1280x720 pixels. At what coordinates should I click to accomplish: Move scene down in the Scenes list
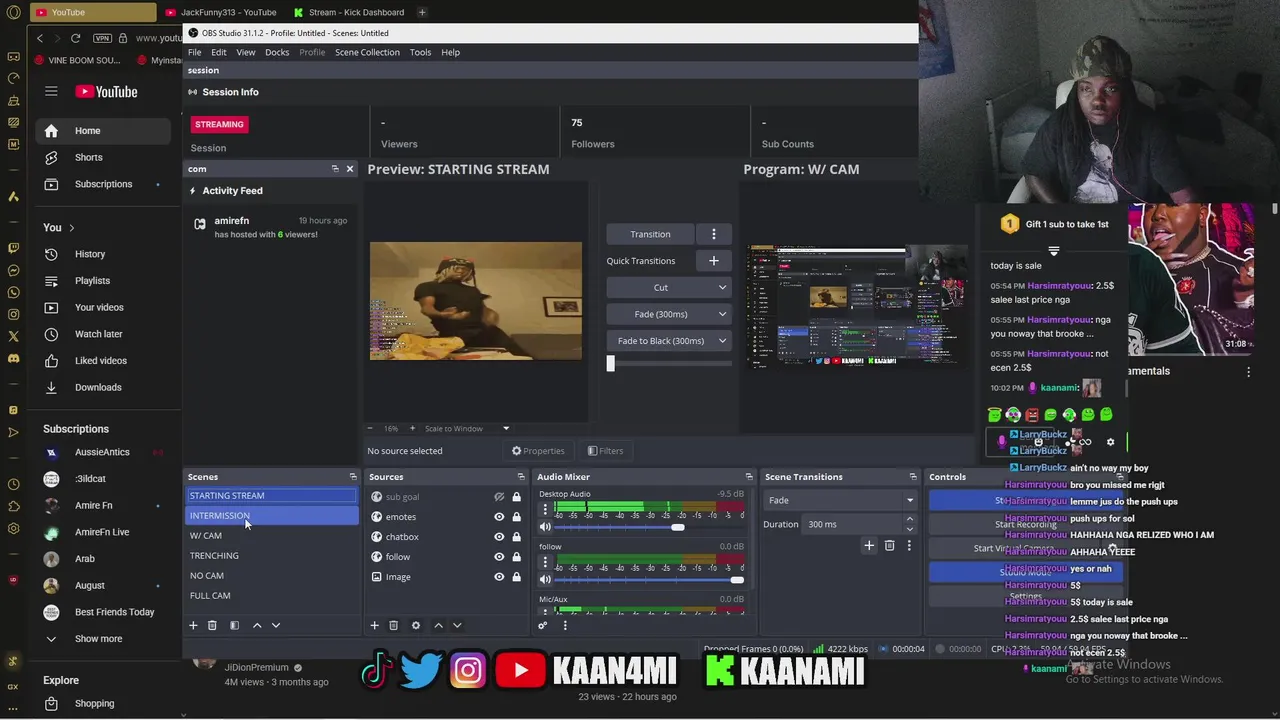point(276,625)
